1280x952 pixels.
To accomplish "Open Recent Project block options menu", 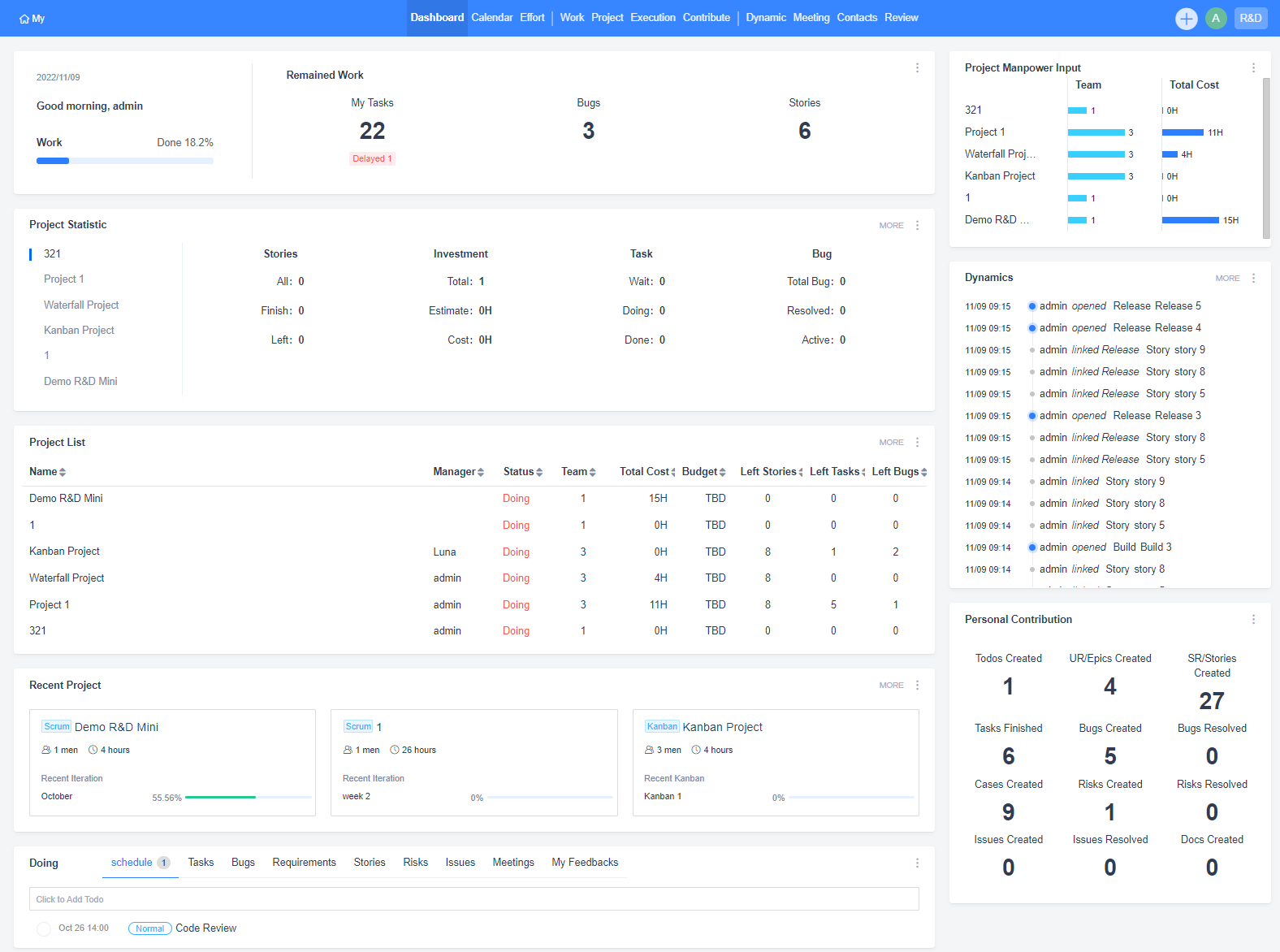I will (917, 686).
